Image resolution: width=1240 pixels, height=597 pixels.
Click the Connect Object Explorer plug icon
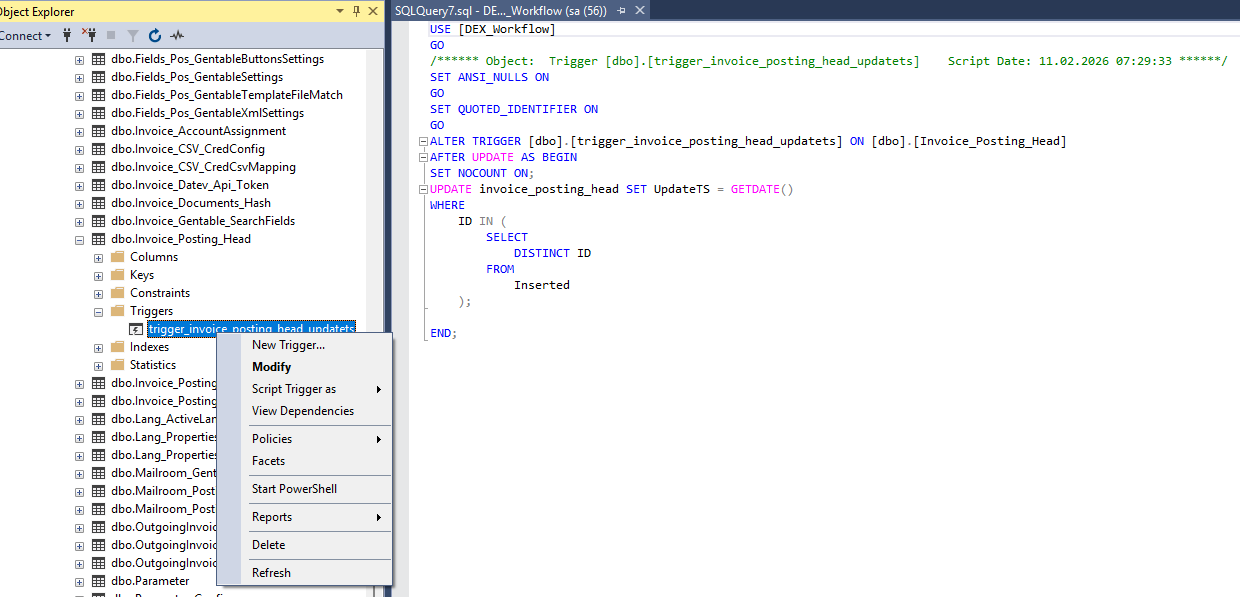point(68,36)
